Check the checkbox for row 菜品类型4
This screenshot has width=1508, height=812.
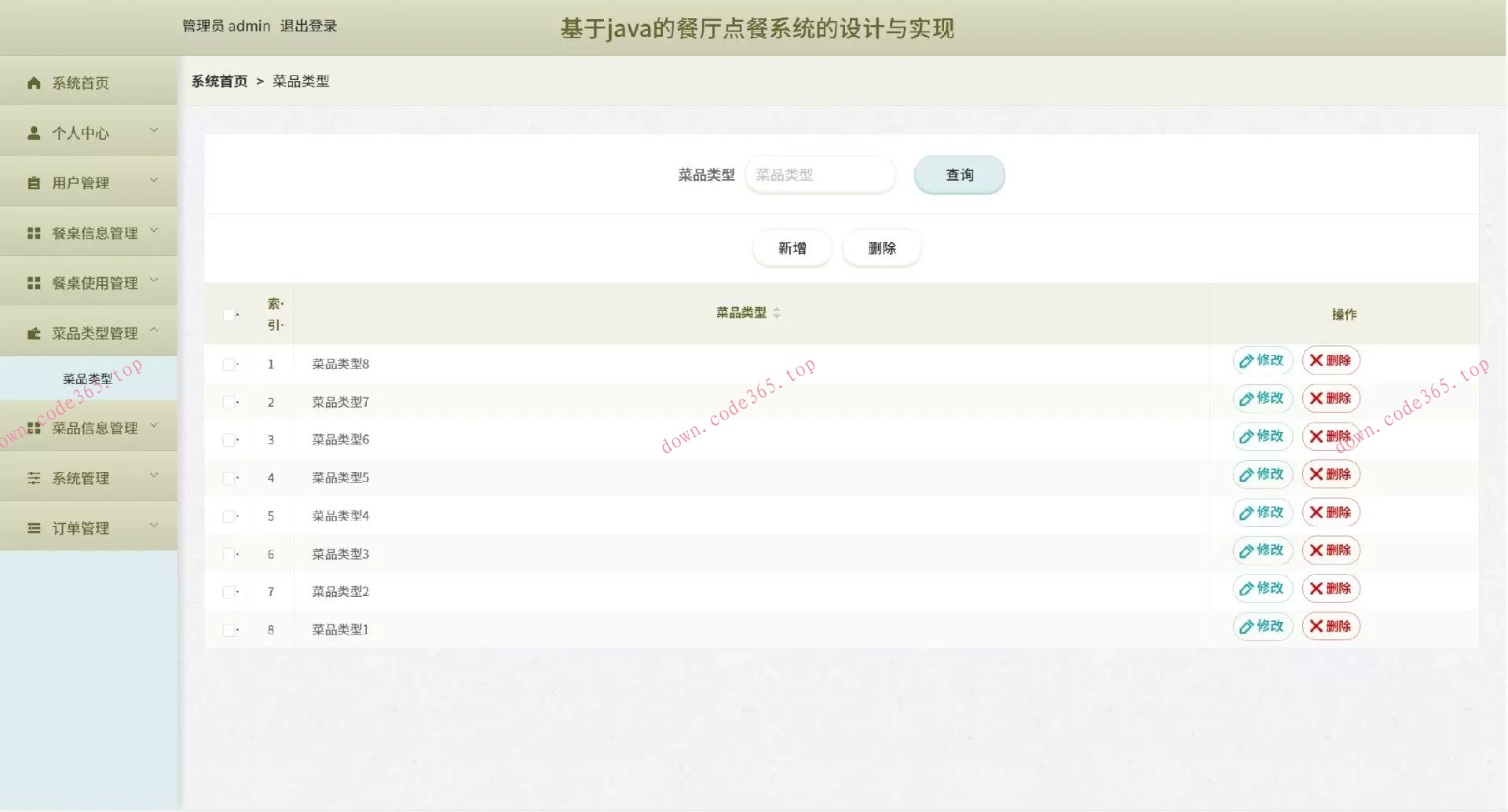(229, 516)
